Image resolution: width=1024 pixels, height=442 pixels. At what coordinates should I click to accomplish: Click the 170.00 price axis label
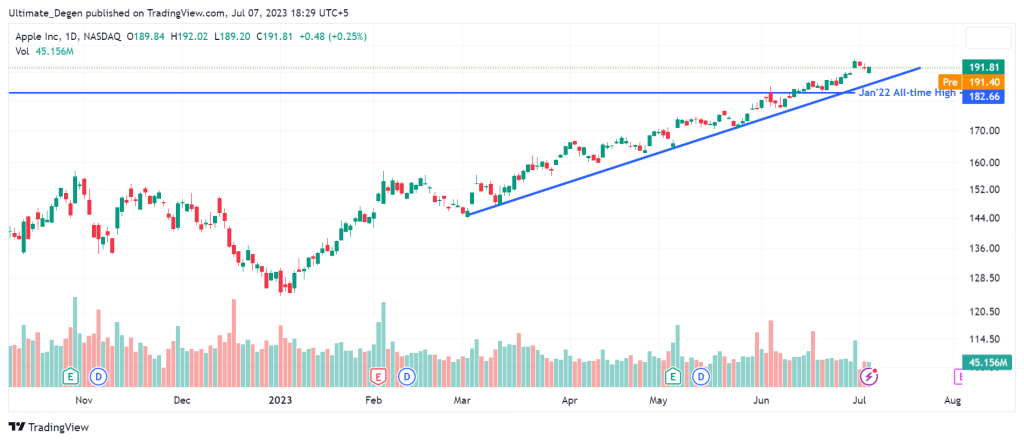(x=985, y=131)
